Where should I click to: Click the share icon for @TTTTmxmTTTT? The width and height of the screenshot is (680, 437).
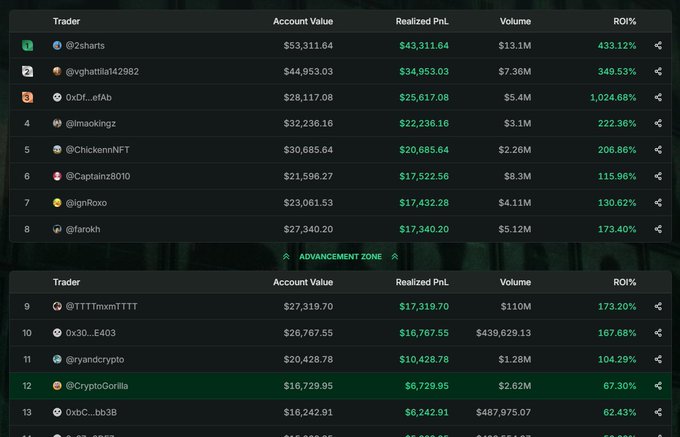(658, 307)
